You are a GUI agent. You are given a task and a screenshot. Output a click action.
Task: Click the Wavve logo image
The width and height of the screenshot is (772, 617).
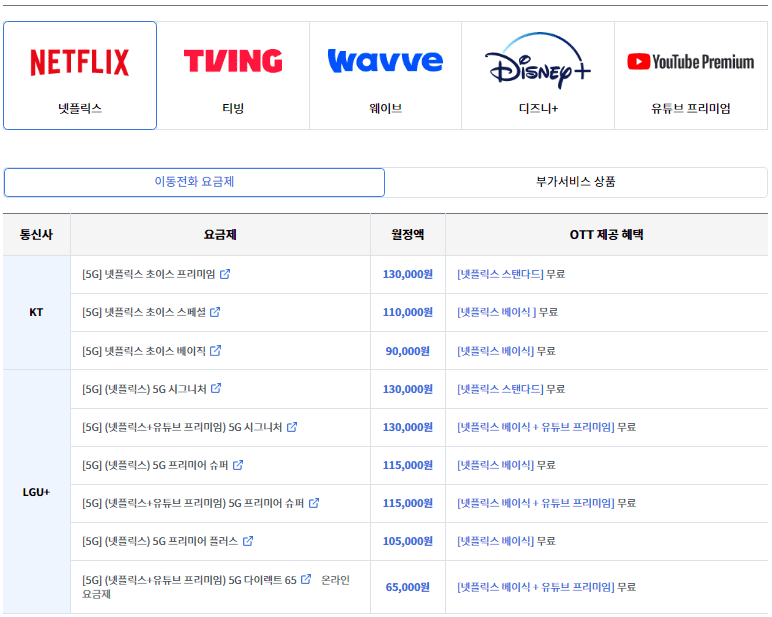coord(386,61)
